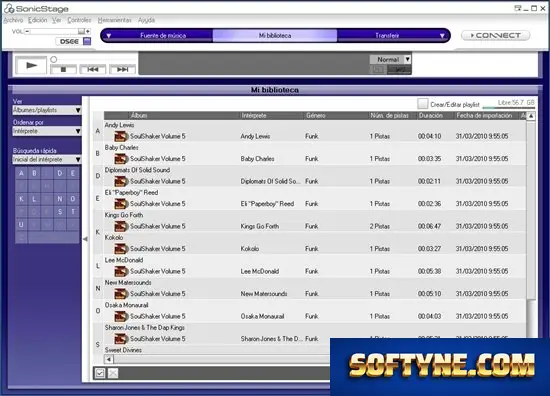
Task: Click the Crear/Editar playlist icon
Action: 423,104
